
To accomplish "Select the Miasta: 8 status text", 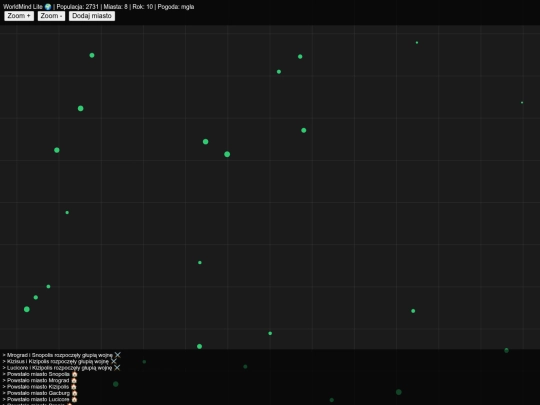I will coord(115,7).
